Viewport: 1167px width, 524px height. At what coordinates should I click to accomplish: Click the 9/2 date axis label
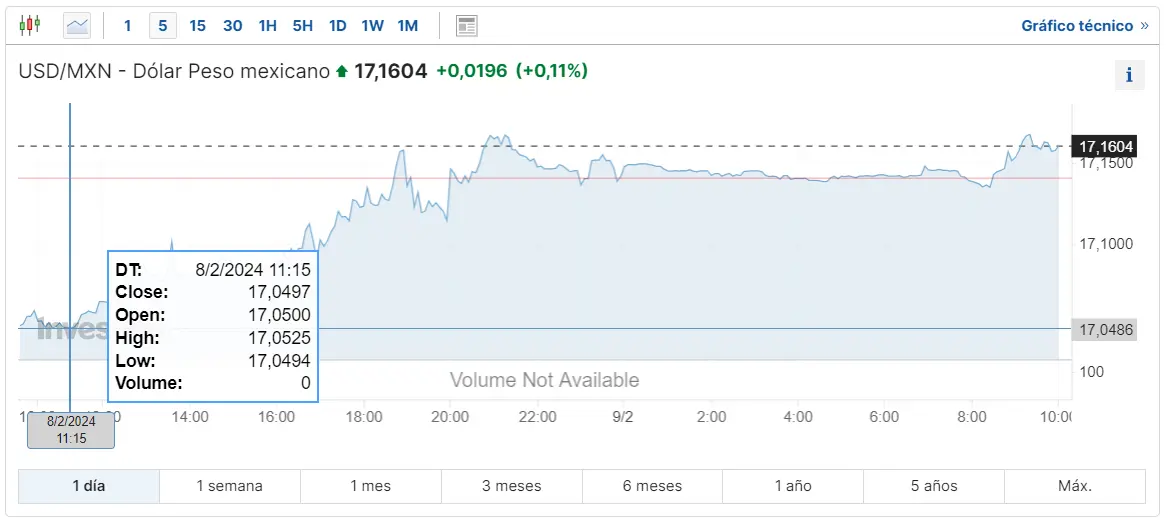coord(623,418)
